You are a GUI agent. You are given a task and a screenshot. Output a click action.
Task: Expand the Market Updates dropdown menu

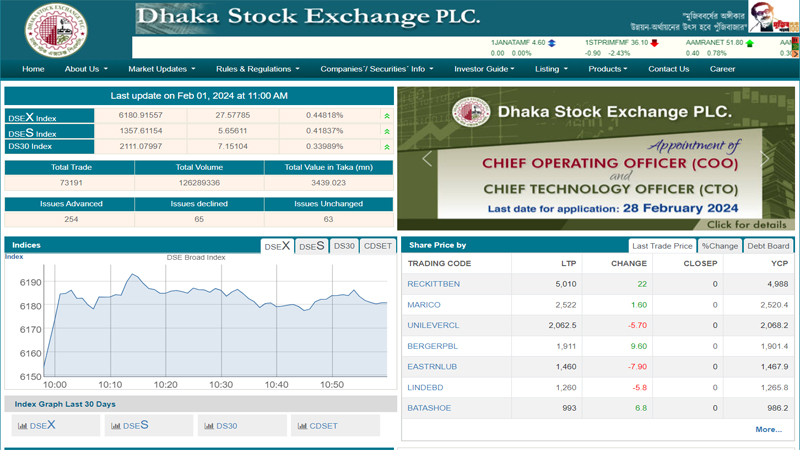click(161, 69)
